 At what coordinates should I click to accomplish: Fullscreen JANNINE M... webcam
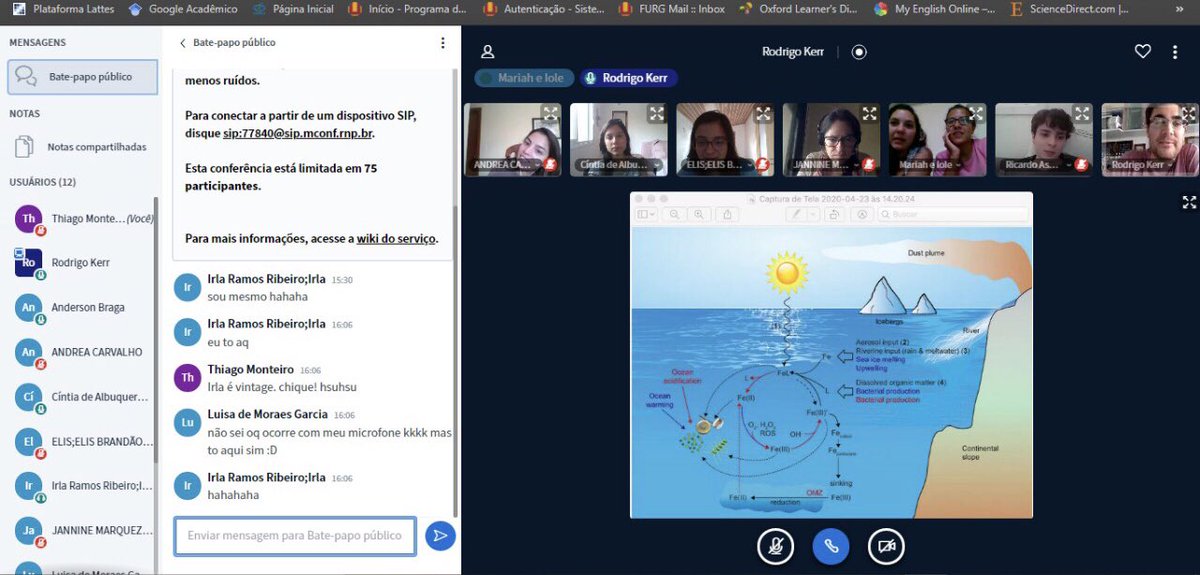(x=869, y=113)
